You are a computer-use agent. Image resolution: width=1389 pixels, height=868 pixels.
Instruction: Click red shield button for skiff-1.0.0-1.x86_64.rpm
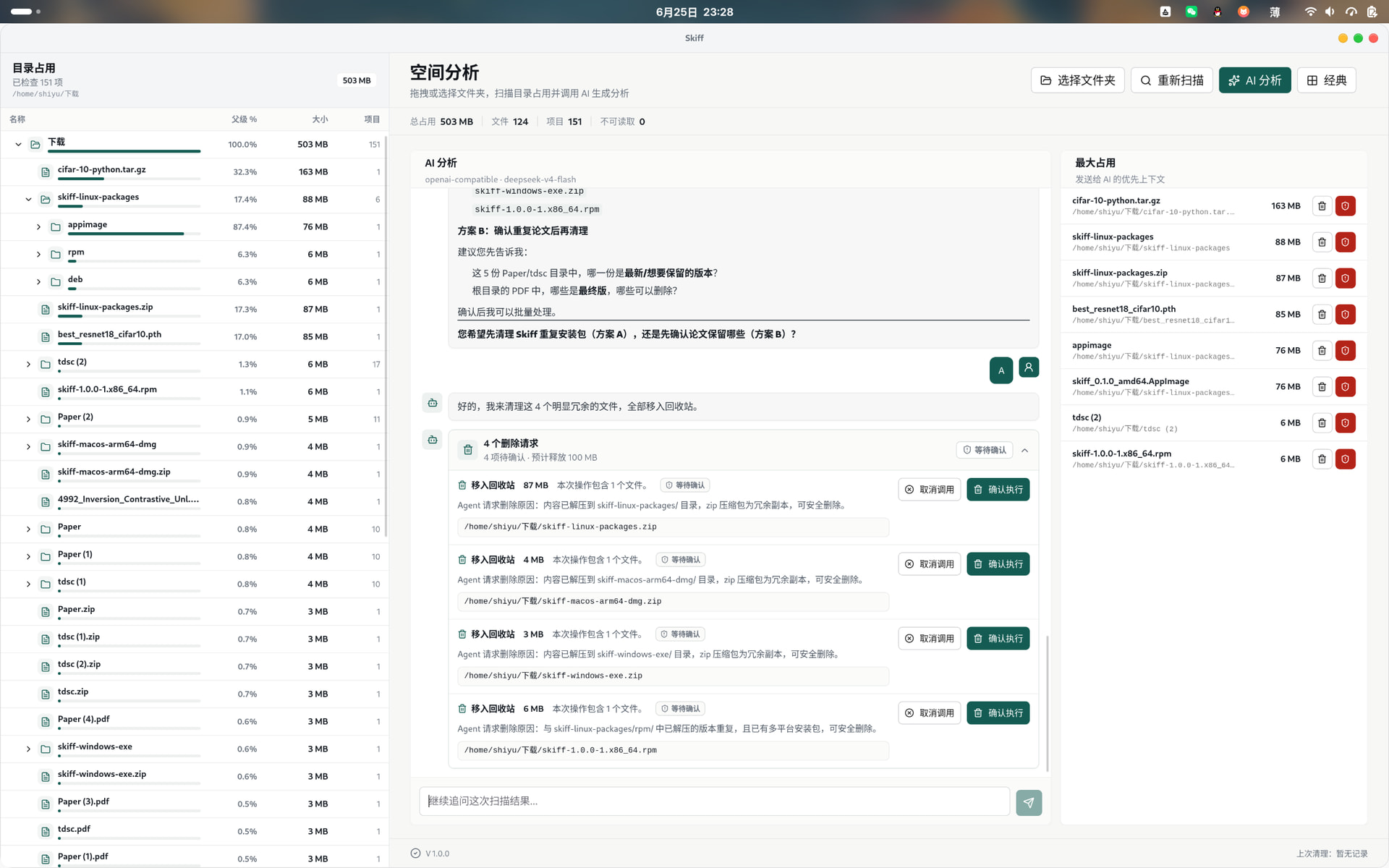coord(1345,459)
